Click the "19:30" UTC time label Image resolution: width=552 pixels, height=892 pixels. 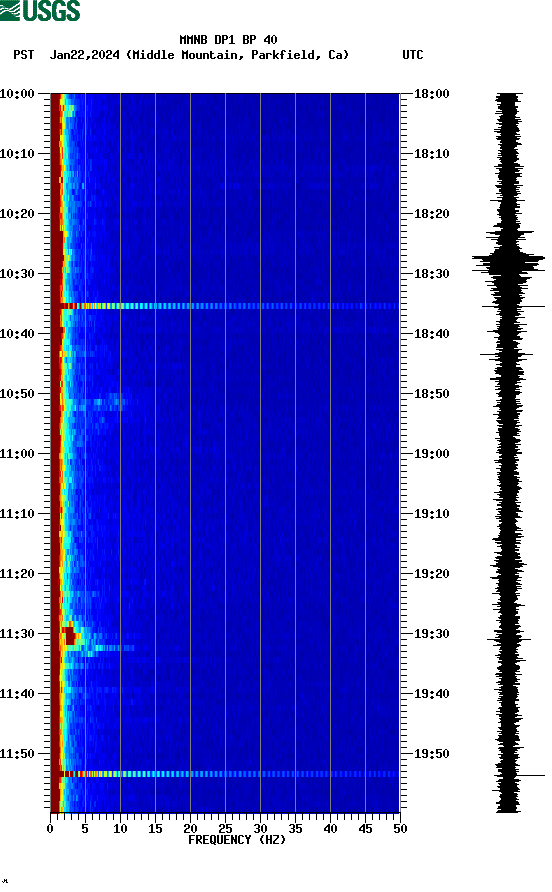pyautogui.click(x=432, y=634)
